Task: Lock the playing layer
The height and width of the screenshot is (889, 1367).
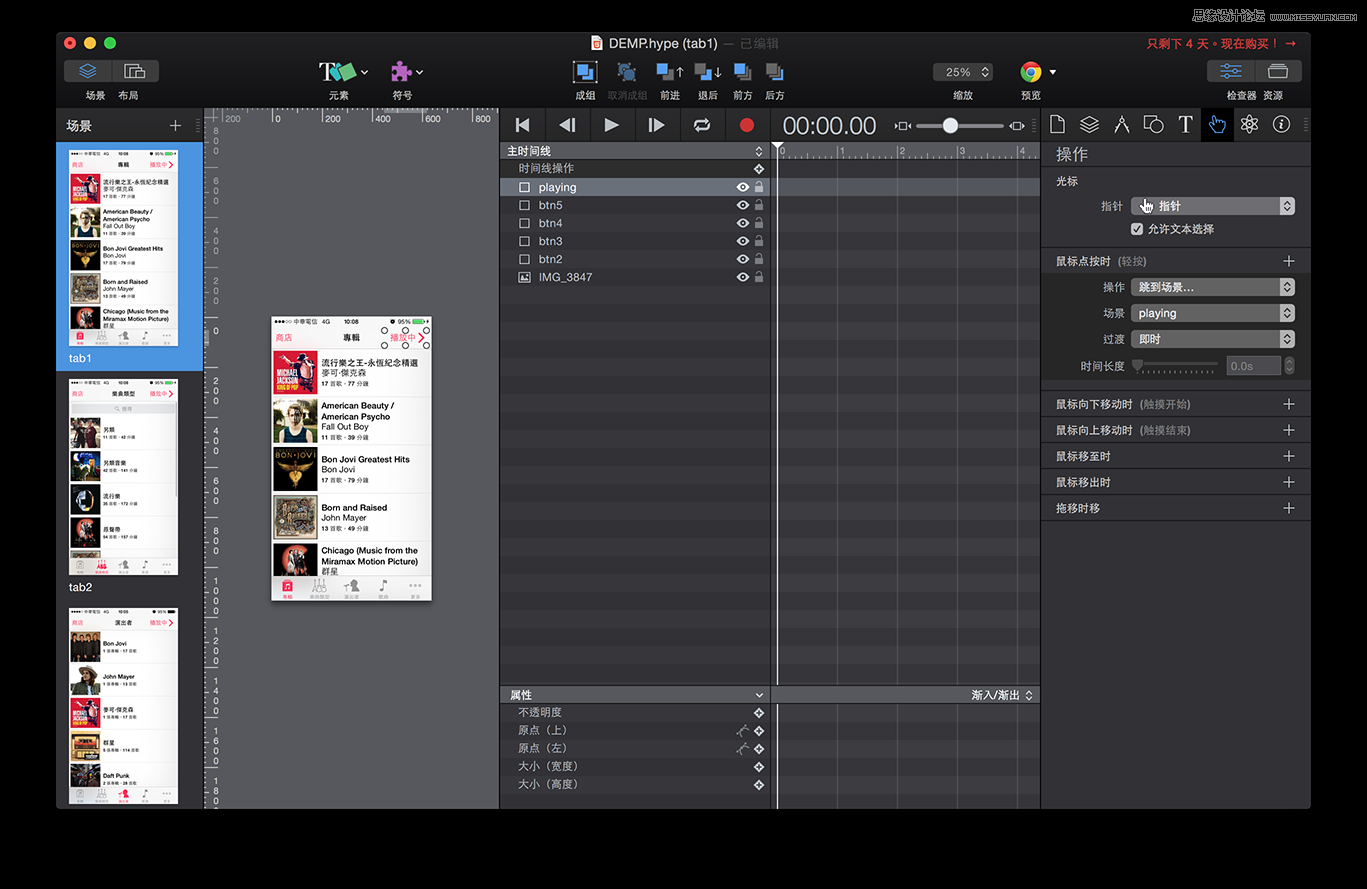Action: point(759,187)
